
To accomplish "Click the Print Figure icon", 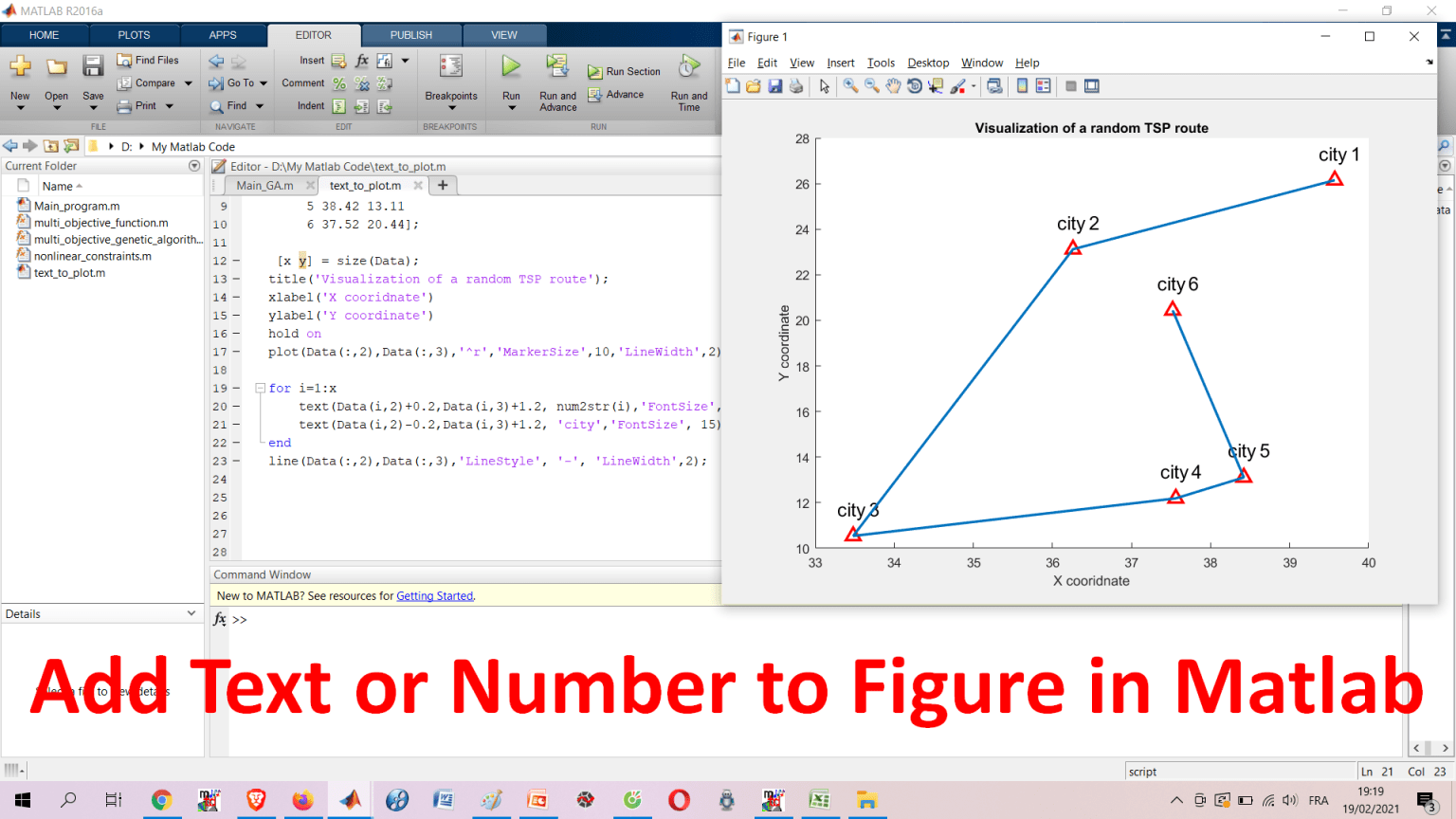I will point(796,86).
